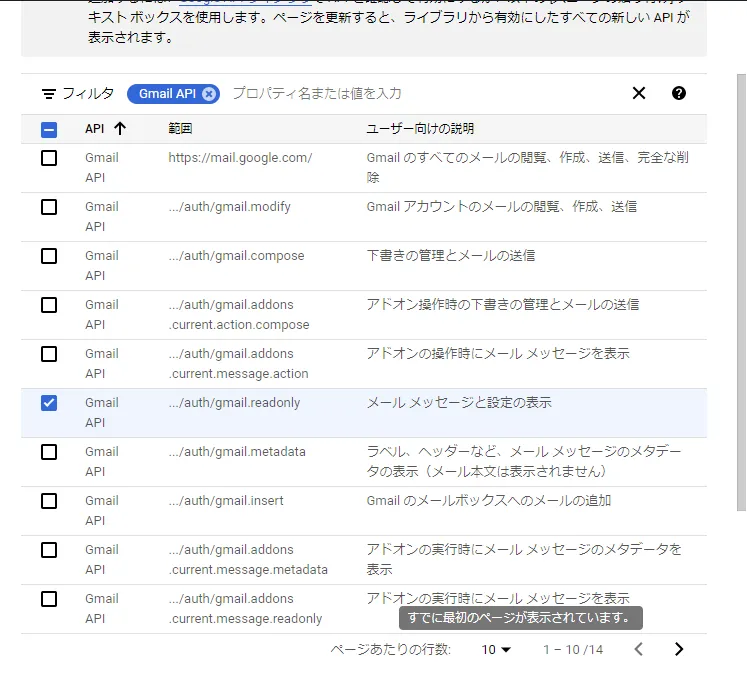Click the .../auth/gmail.compose scope text

coord(236,256)
